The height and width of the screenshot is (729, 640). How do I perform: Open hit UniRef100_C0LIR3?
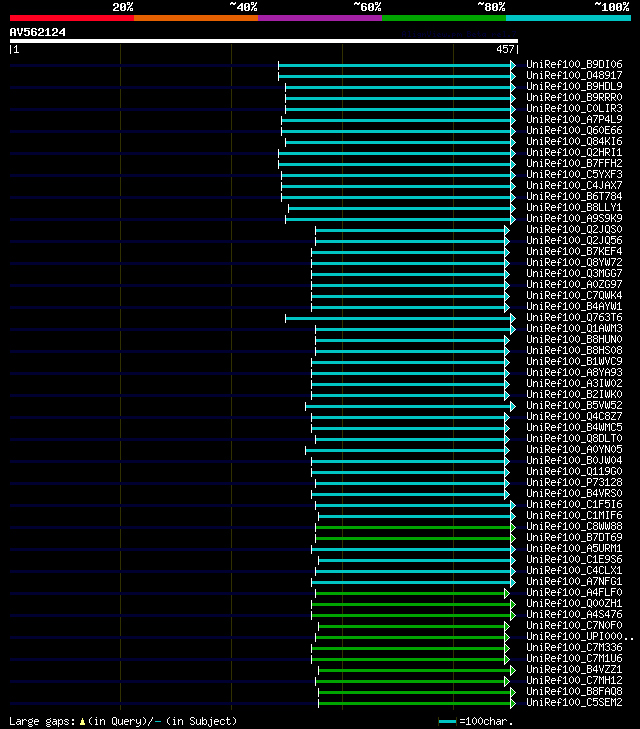574,108
